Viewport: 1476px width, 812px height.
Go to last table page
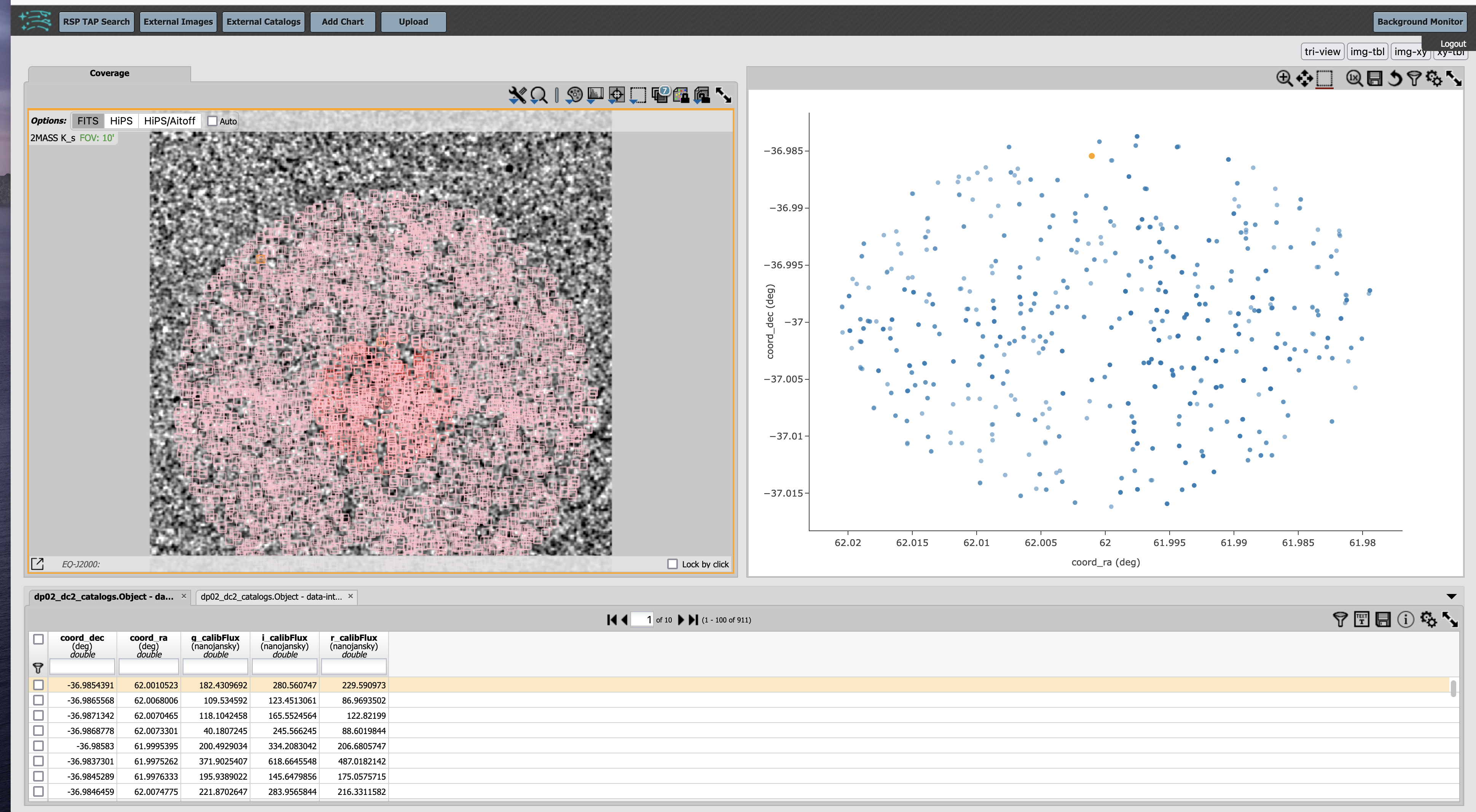point(693,619)
